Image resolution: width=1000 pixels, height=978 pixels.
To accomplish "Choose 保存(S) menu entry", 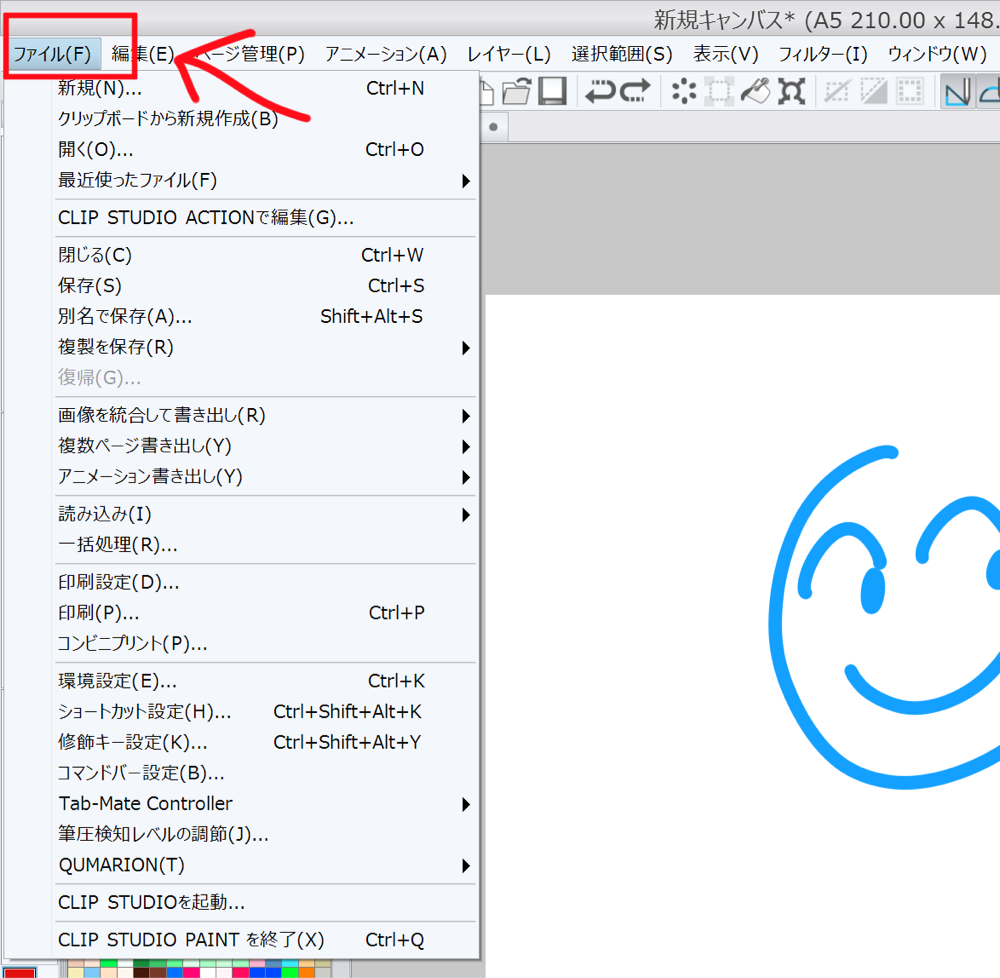I will coord(266,286).
